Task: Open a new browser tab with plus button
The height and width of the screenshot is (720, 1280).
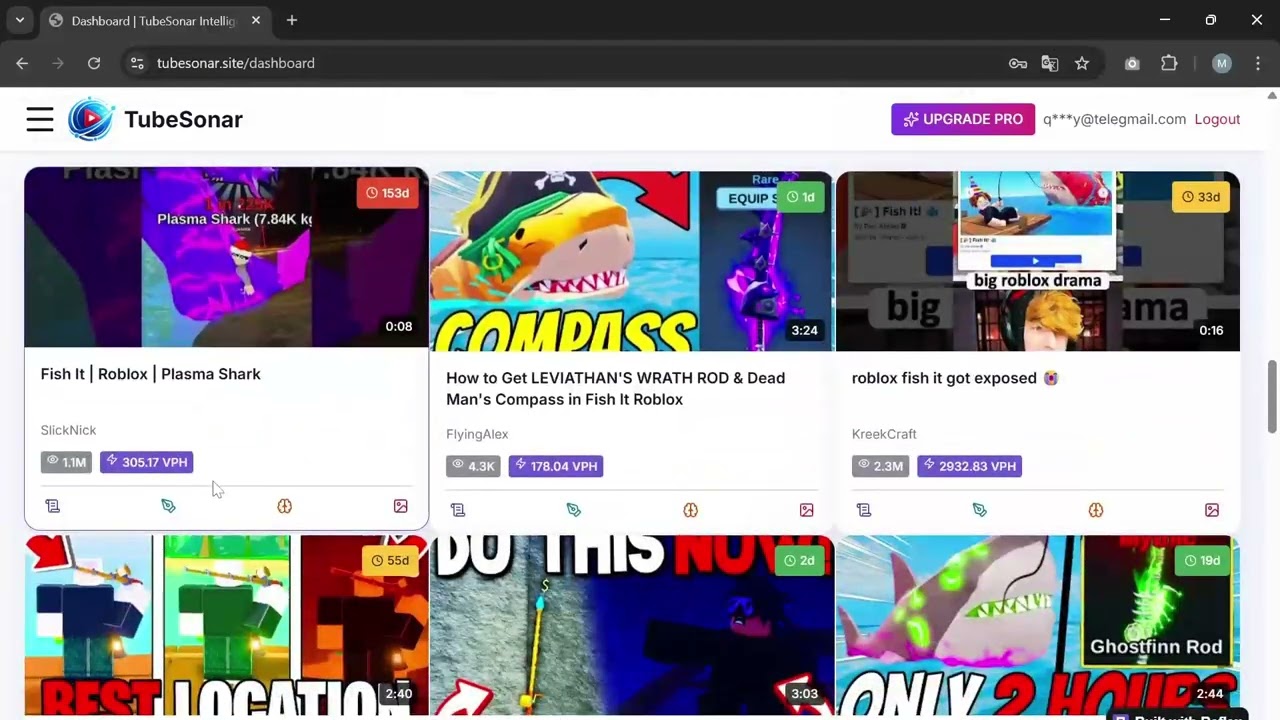Action: [x=292, y=20]
